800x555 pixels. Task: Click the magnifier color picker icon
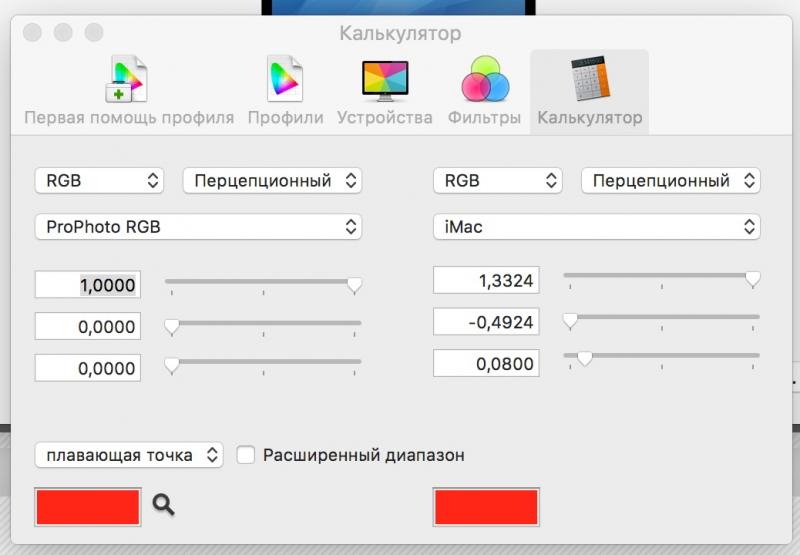(x=163, y=505)
